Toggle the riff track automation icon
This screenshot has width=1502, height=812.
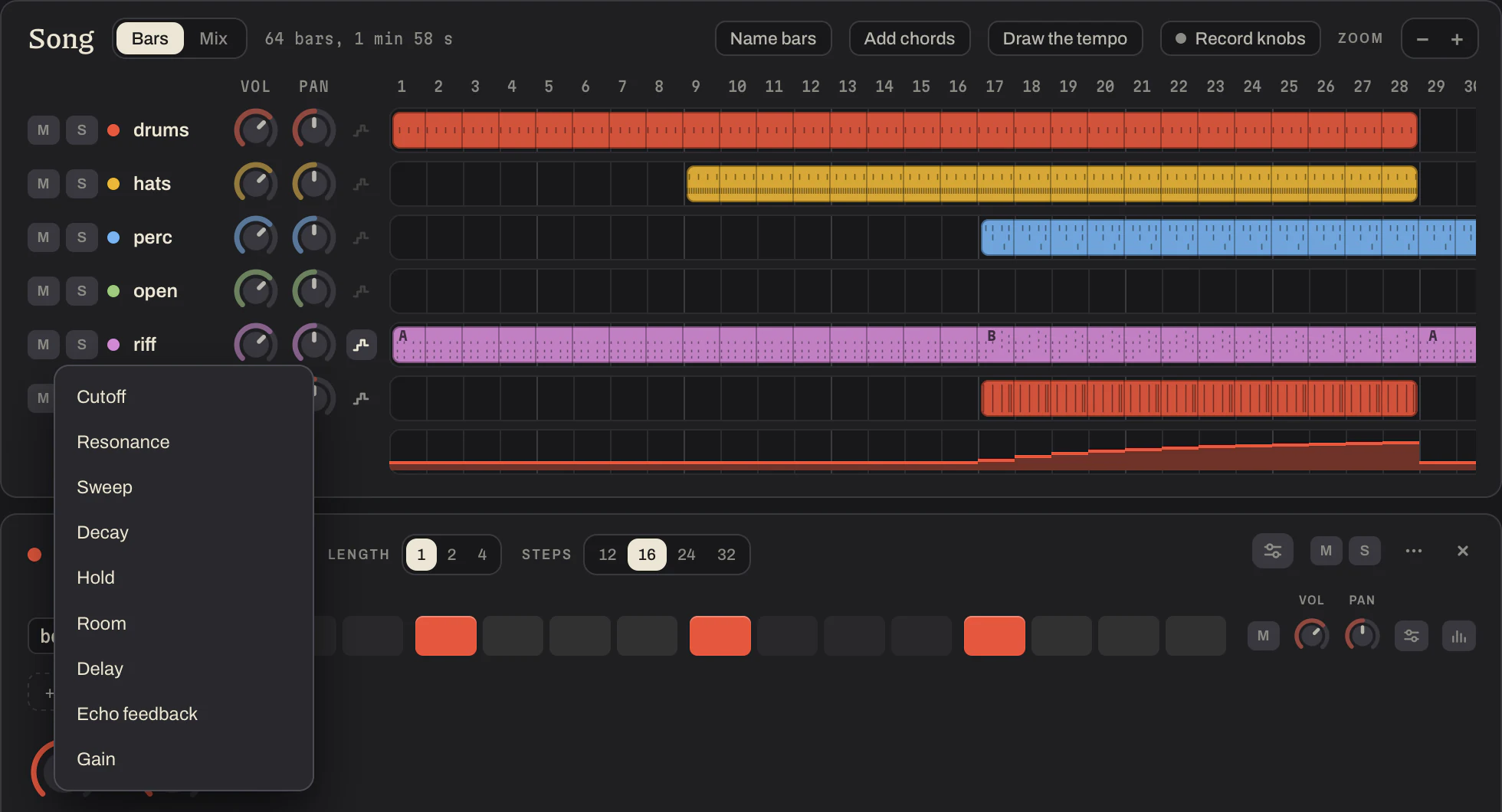pyautogui.click(x=361, y=345)
